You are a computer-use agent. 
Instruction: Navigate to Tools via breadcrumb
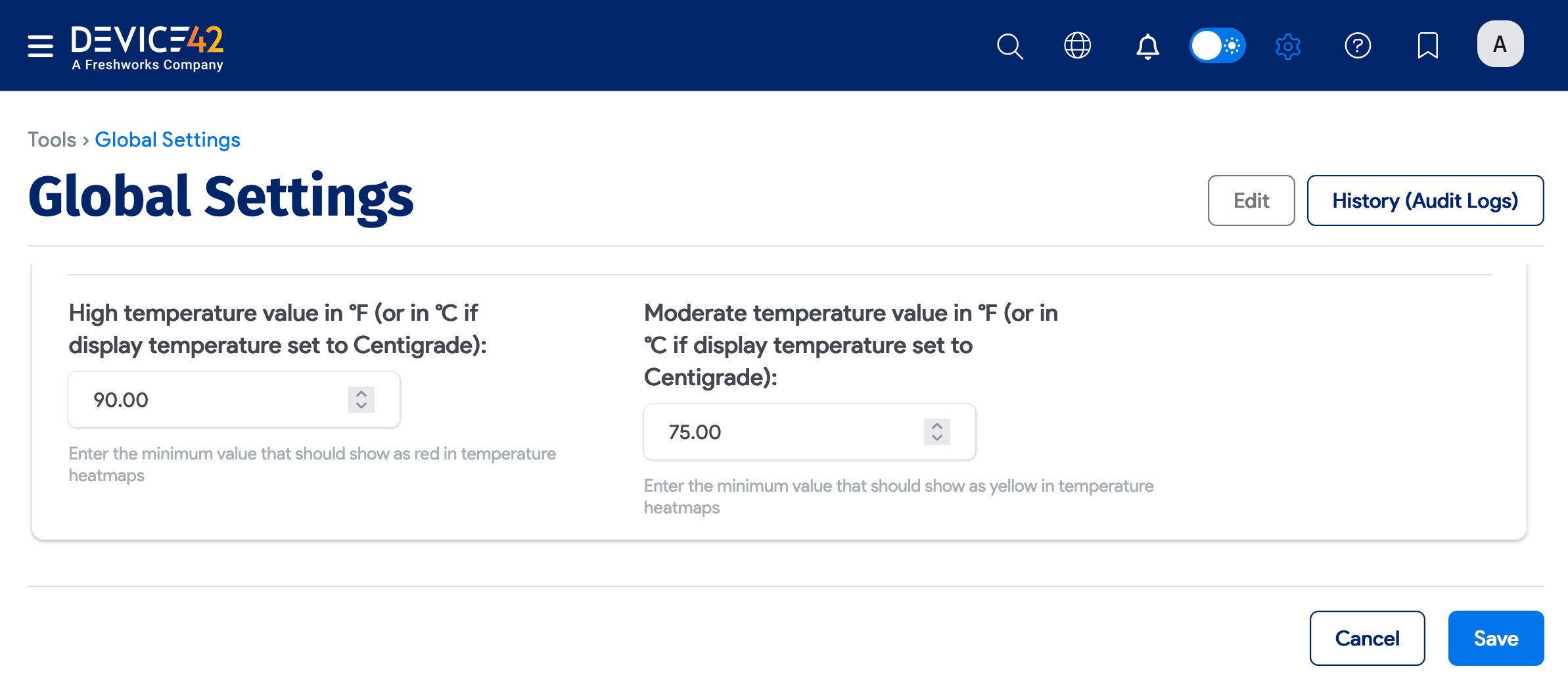pos(52,139)
